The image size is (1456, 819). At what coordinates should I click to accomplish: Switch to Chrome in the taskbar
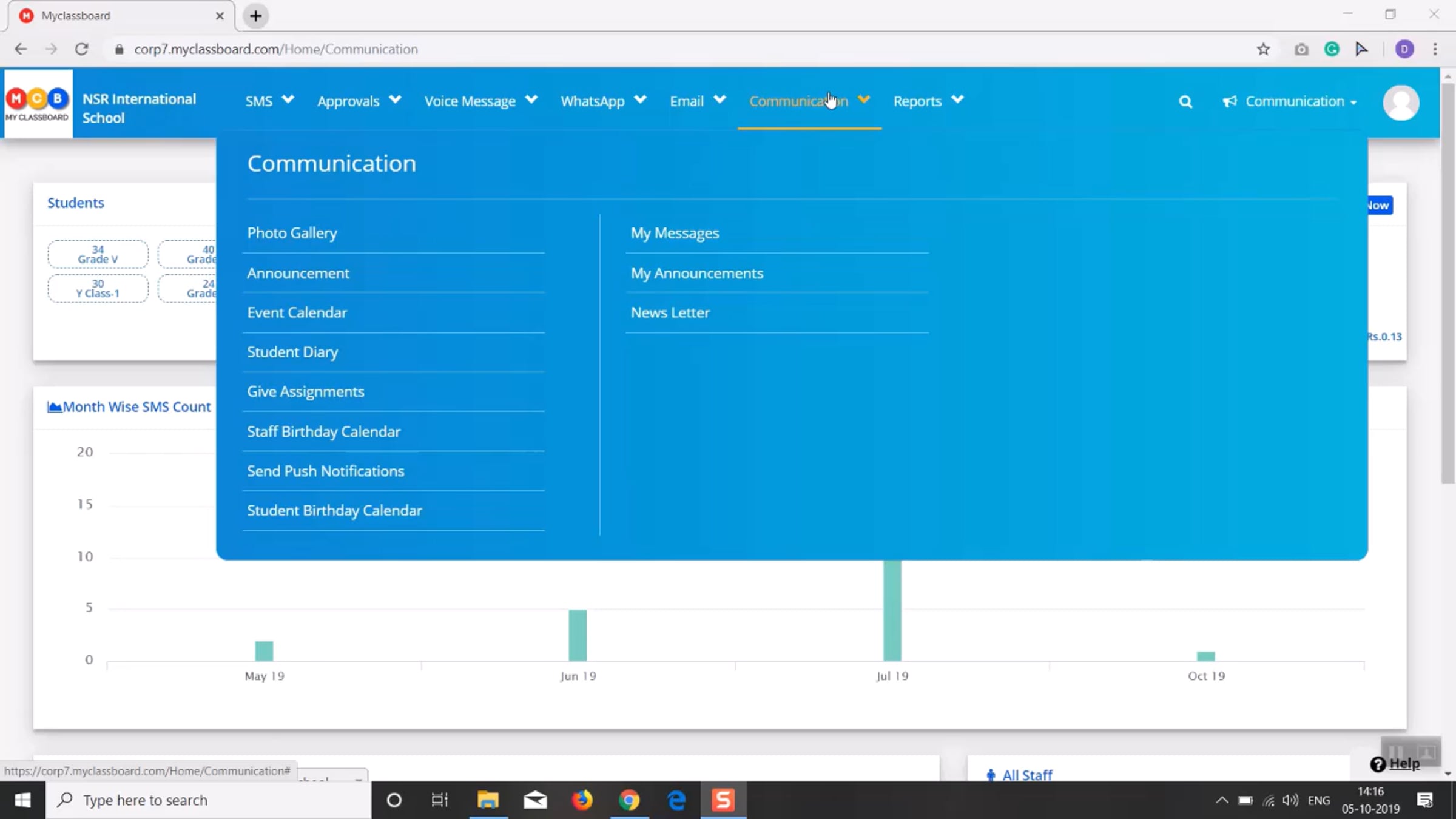coord(629,800)
